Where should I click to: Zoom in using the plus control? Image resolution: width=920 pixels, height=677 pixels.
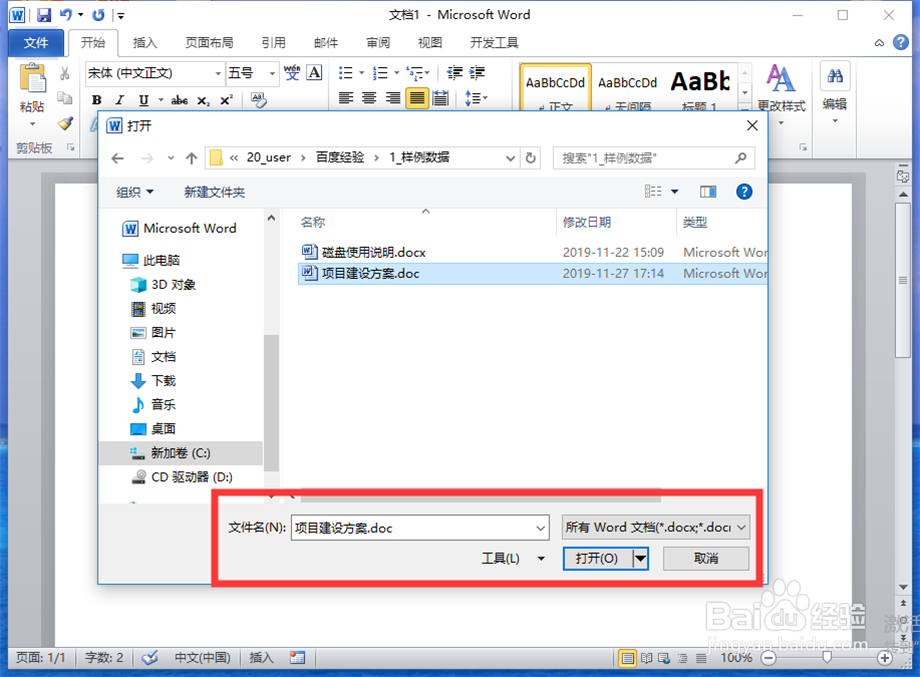coord(883,657)
